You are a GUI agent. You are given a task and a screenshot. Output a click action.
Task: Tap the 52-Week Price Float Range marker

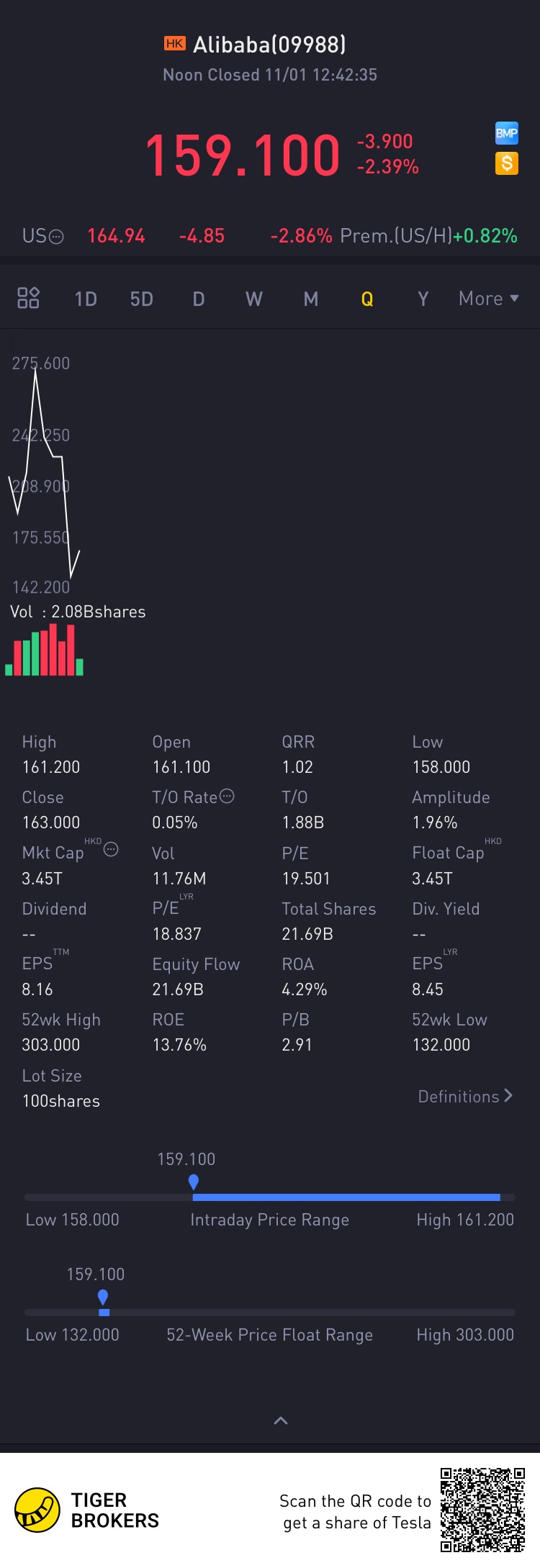click(x=103, y=1297)
